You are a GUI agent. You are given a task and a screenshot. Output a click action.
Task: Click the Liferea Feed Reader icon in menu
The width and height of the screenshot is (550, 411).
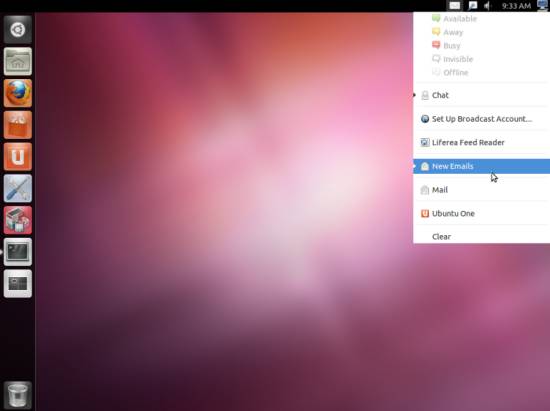pos(425,142)
